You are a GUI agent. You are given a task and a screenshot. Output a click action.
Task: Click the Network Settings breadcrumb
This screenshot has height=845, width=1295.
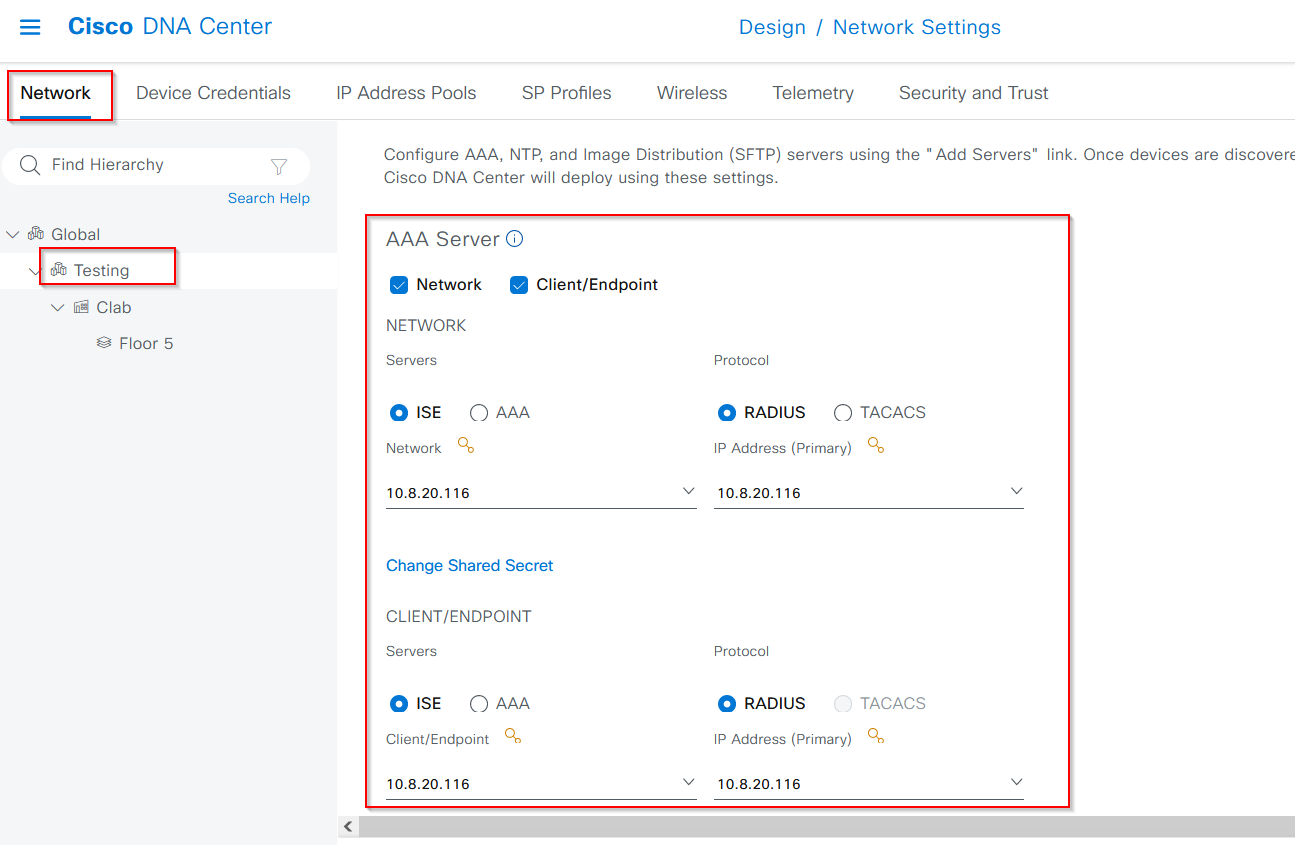pos(917,27)
